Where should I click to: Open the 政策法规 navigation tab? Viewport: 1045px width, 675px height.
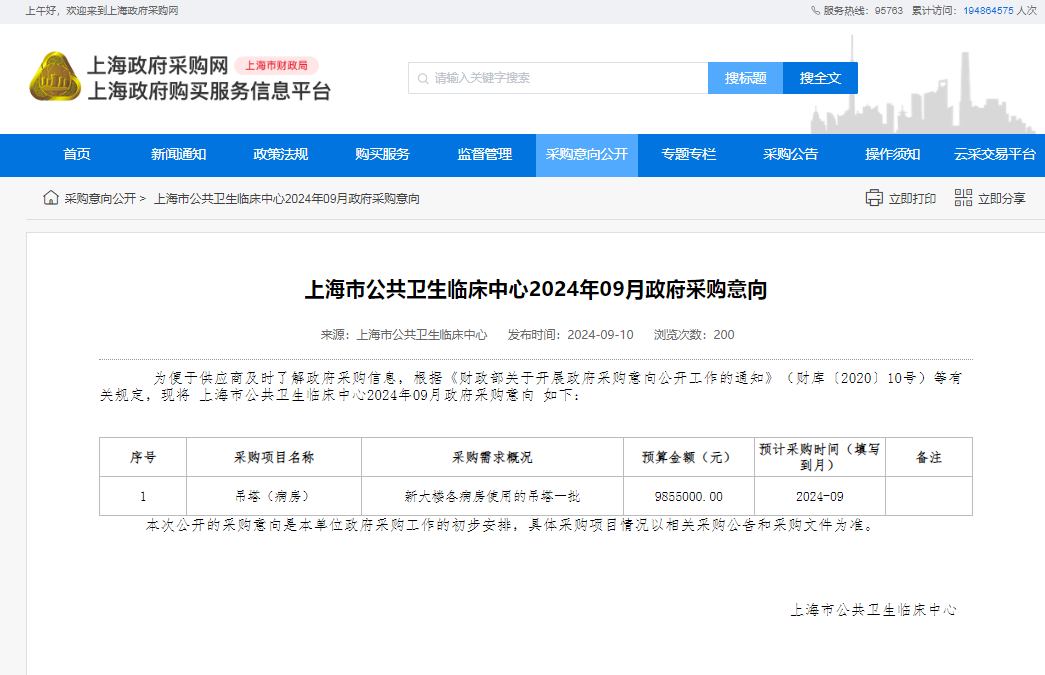click(x=281, y=155)
